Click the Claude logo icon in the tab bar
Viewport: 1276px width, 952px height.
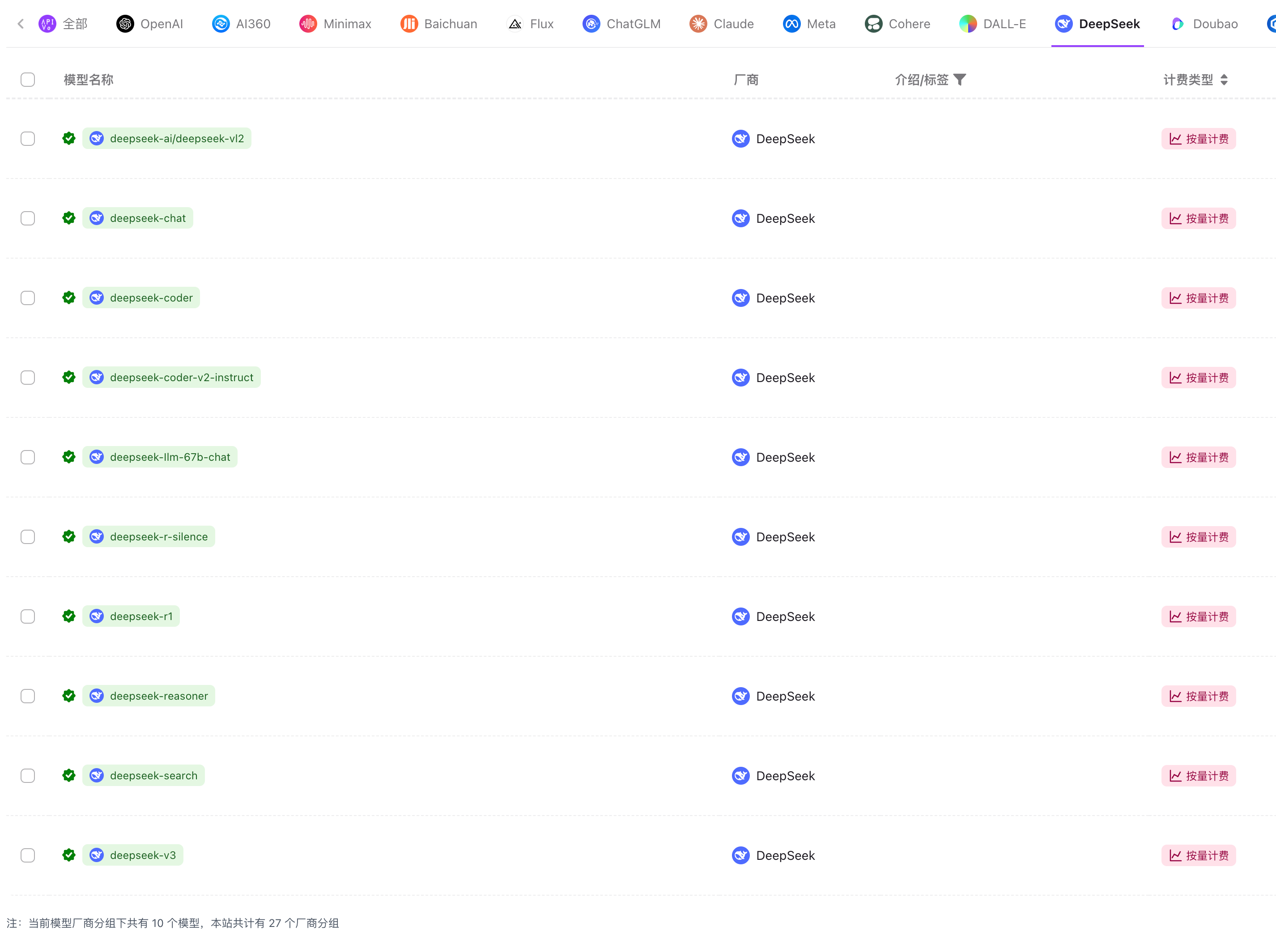point(698,24)
